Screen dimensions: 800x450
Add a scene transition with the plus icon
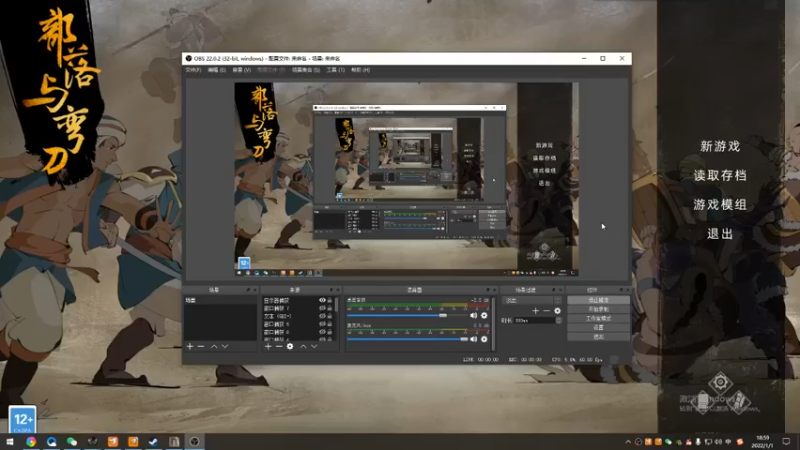pos(535,310)
